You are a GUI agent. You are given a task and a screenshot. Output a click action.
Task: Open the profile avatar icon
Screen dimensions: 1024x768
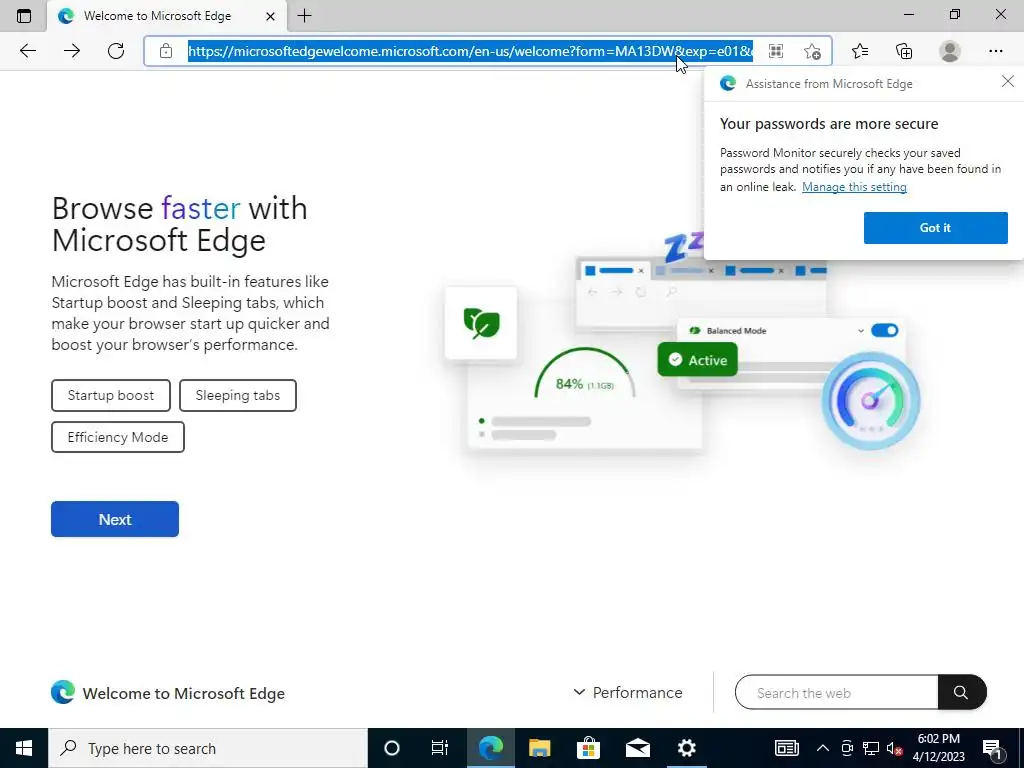click(x=950, y=51)
